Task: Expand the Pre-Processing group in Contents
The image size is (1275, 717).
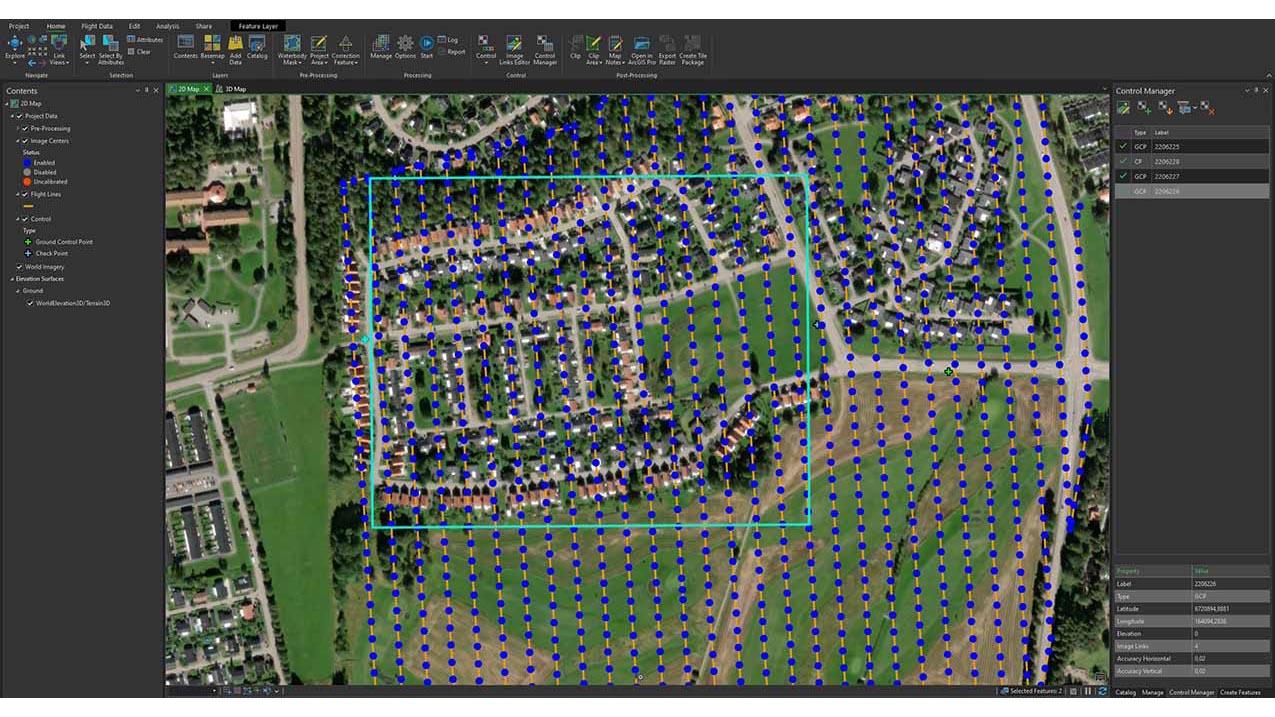Action: tap(17, 129)
